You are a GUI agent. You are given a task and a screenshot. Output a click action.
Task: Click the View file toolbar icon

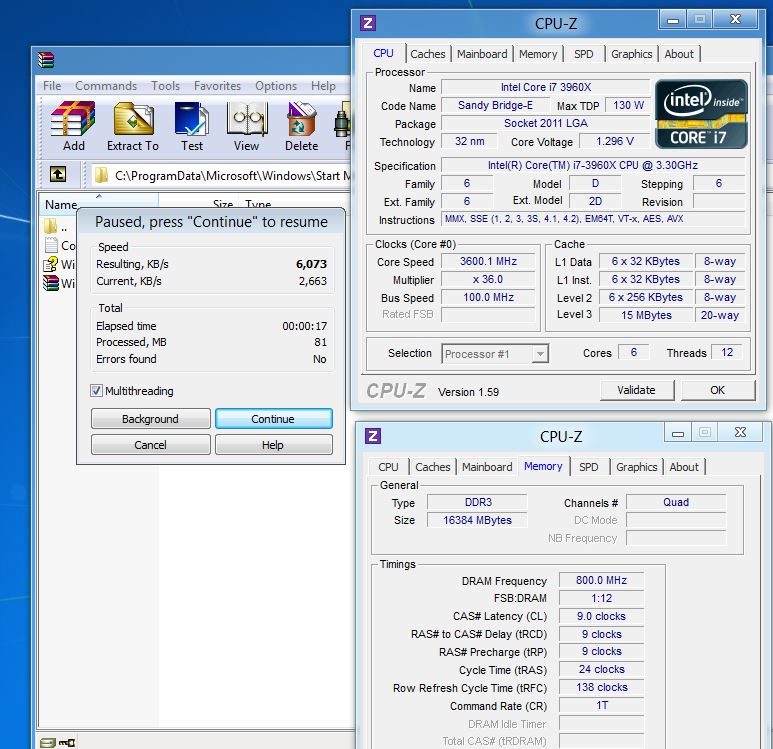pyautogui.click(x=246, y=125)
